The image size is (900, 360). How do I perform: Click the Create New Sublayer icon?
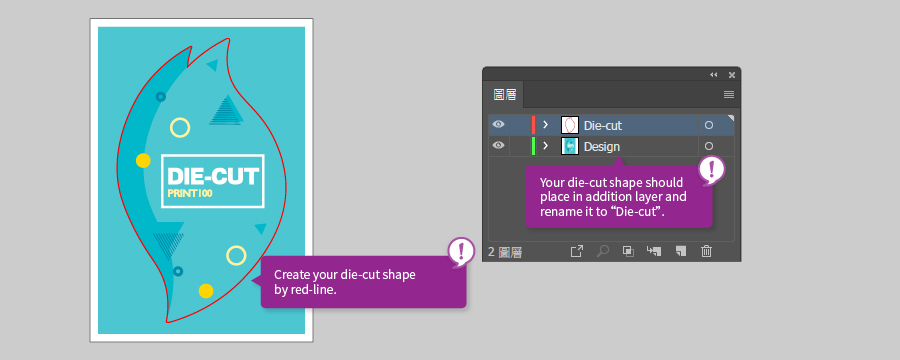(654, 251)
